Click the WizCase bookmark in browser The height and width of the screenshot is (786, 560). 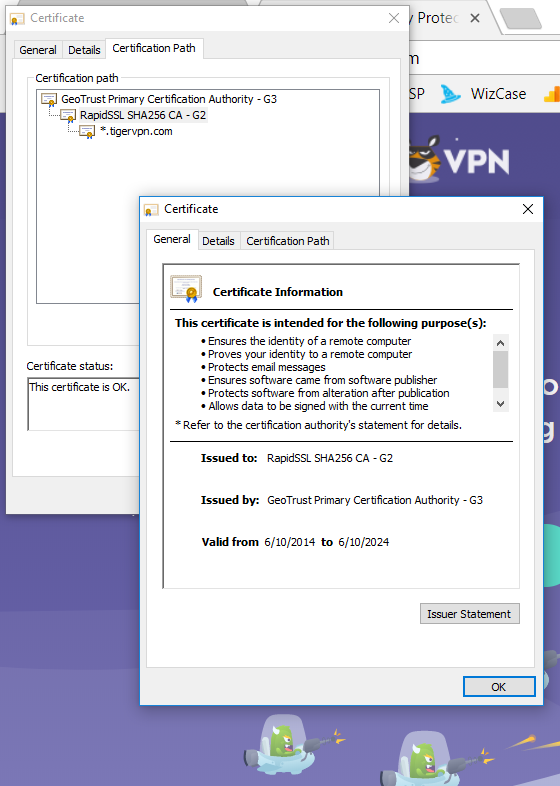coord(484,94)
